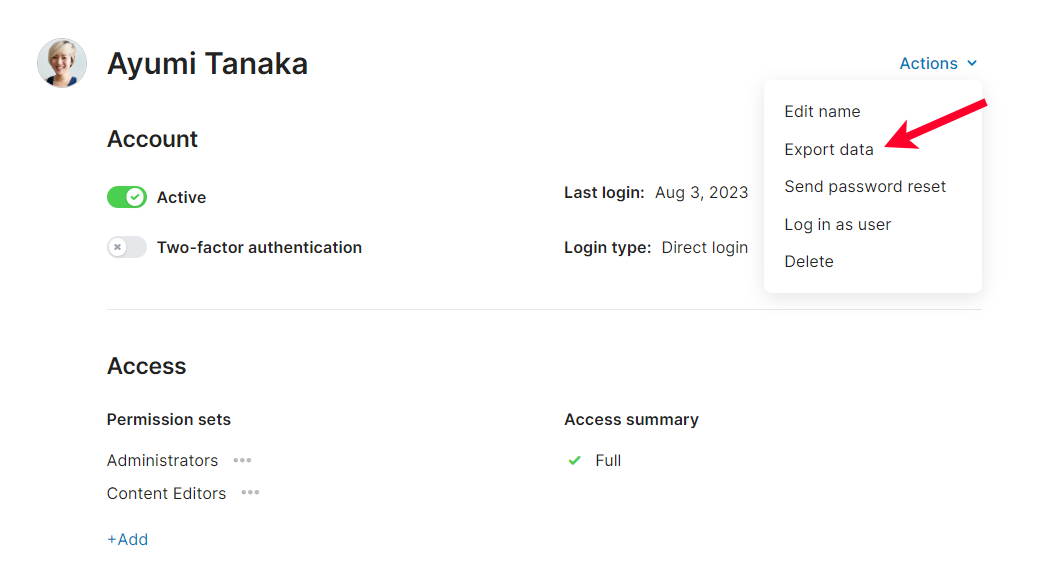
Task: Enable Two-factor authentication switch
Action: coord(127,247)
